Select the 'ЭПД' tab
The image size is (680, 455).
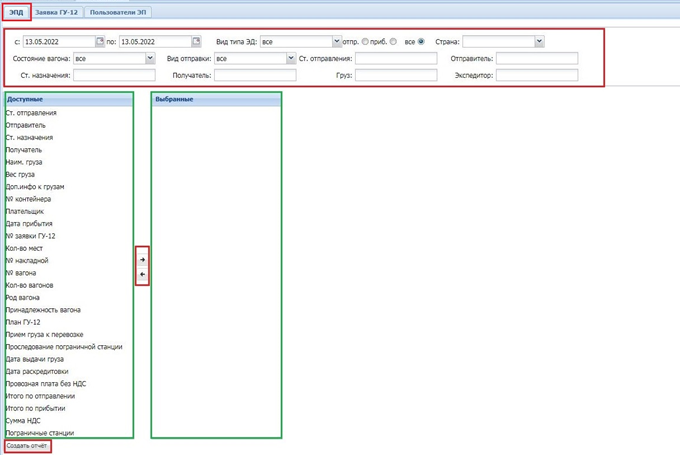coord(16,13)
